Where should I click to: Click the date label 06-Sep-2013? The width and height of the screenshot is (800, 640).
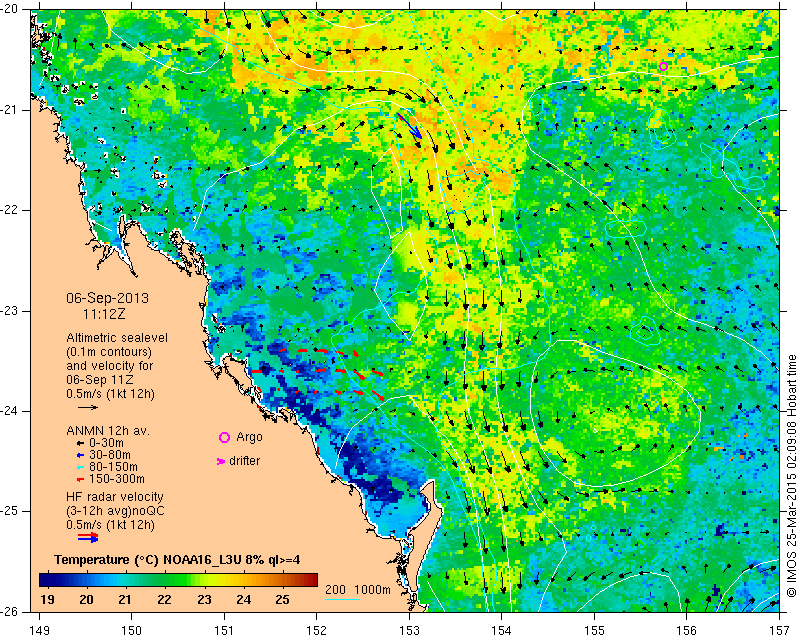point(107,298)
